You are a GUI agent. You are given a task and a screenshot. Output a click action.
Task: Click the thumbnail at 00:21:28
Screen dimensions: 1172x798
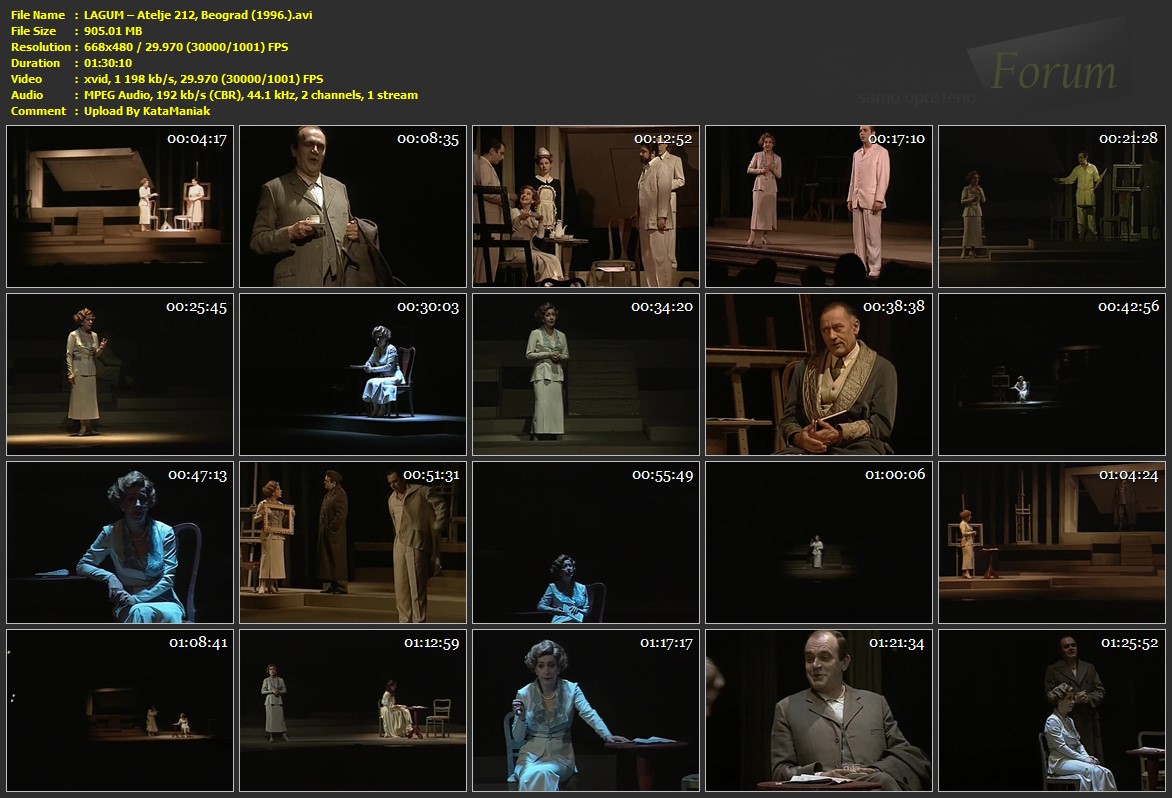click(1052, 206)
